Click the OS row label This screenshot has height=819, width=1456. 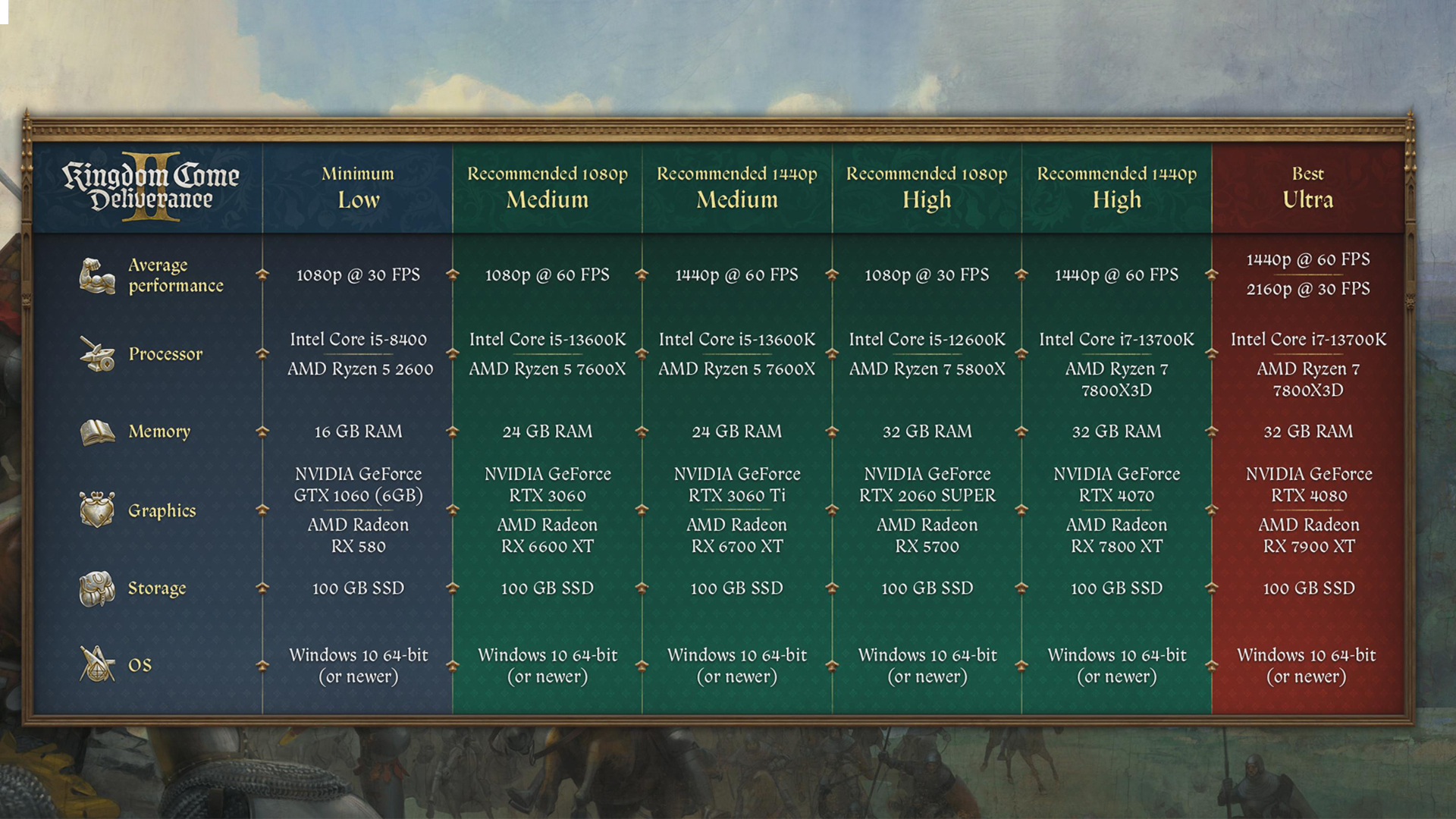point(140,665)
